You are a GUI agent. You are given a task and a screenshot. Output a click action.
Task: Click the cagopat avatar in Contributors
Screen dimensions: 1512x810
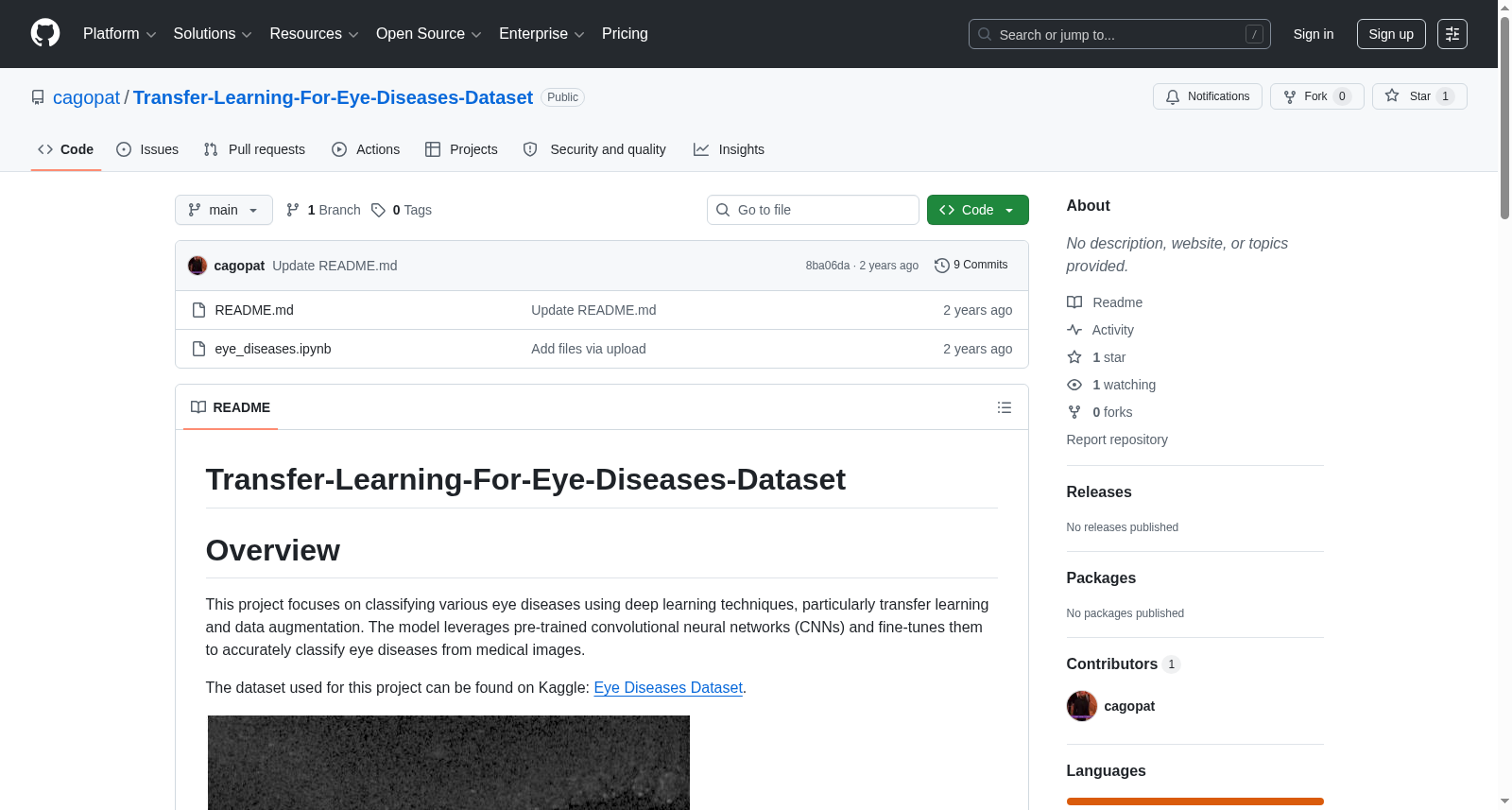pyautogui.click(x=1082, y=706)
